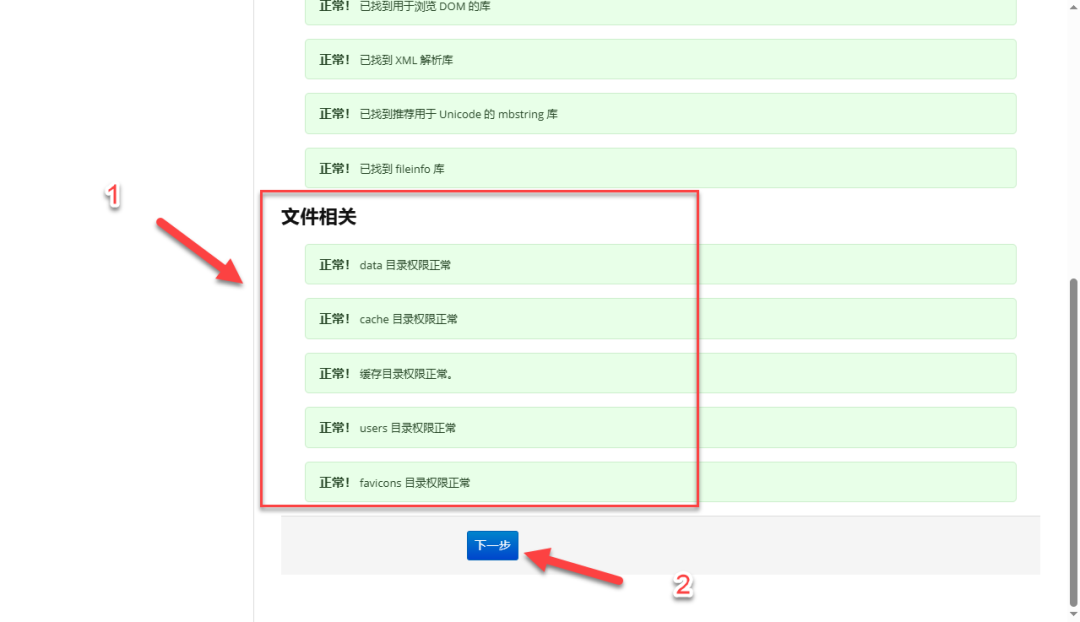The image size is (1080, 622).
Task: Click the XML 解析库 check result
Action: tap(660, 59)
